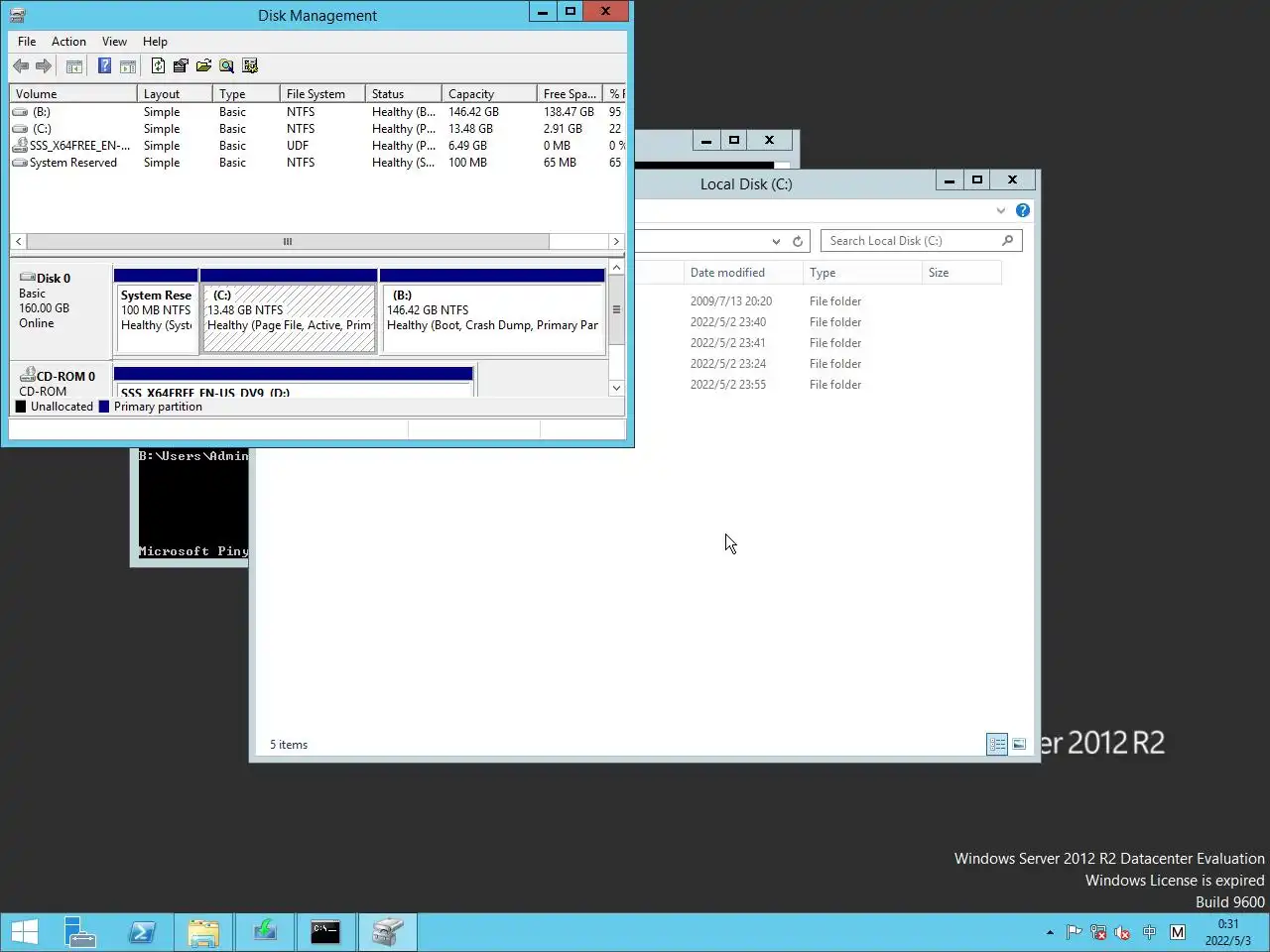Click the Disk Management taskbar icon
The width and height of the screenshot is (1270, 952).
pos(388,932)
